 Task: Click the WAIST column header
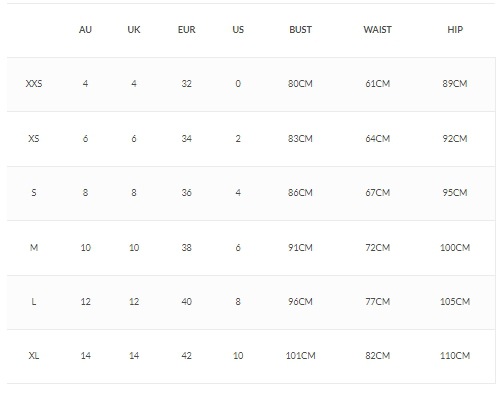point(377,30)
